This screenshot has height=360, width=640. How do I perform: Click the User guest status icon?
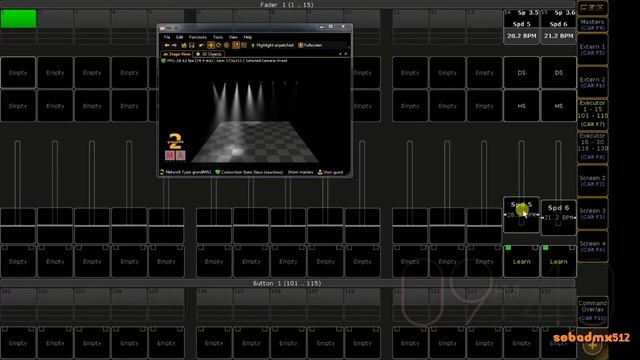click(x=320, y=172)
